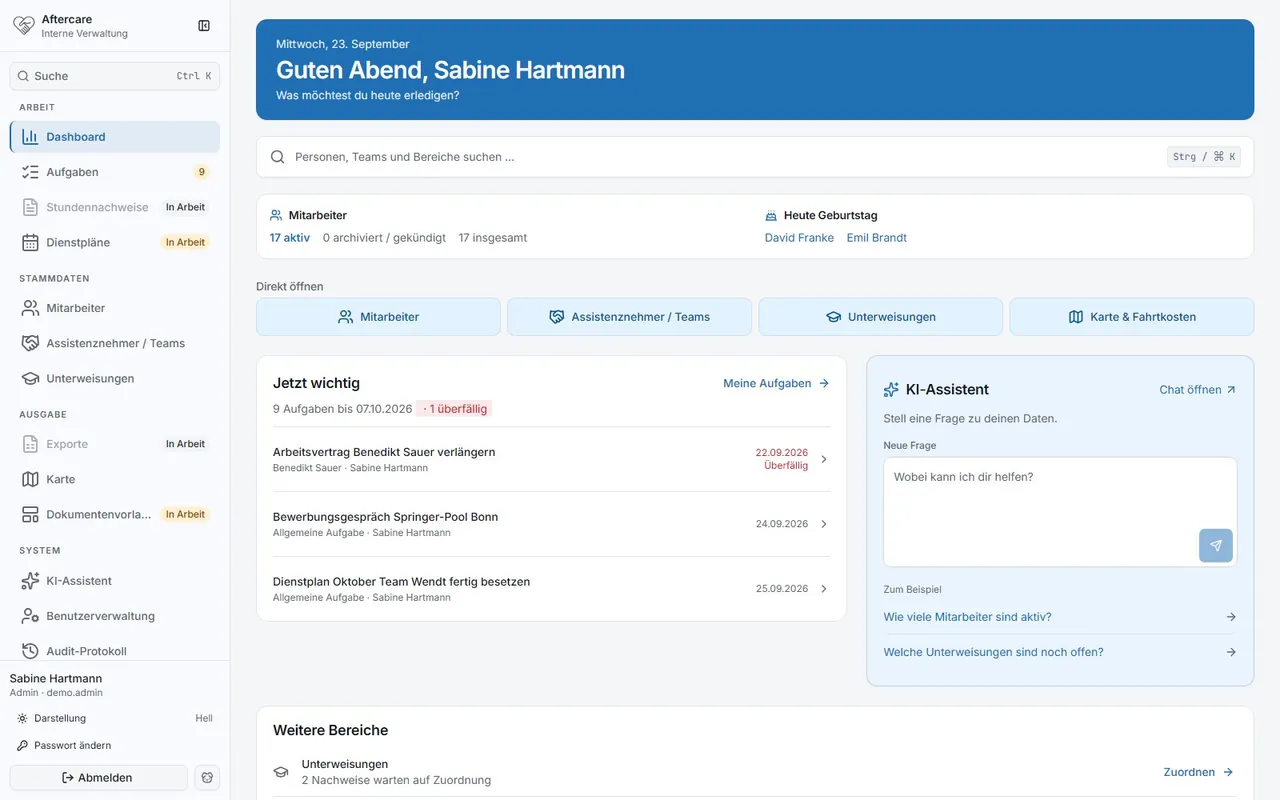Click the send icon in KI-Assistent chat box
The height and width of the screenshot is (800, 1280).
(x=1216, y=546)
